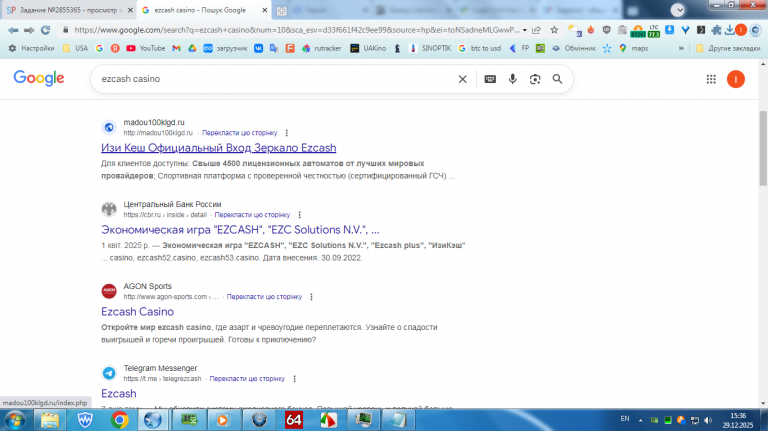
Task: Click the share page icon in address bar
Action: pos(537,30)
